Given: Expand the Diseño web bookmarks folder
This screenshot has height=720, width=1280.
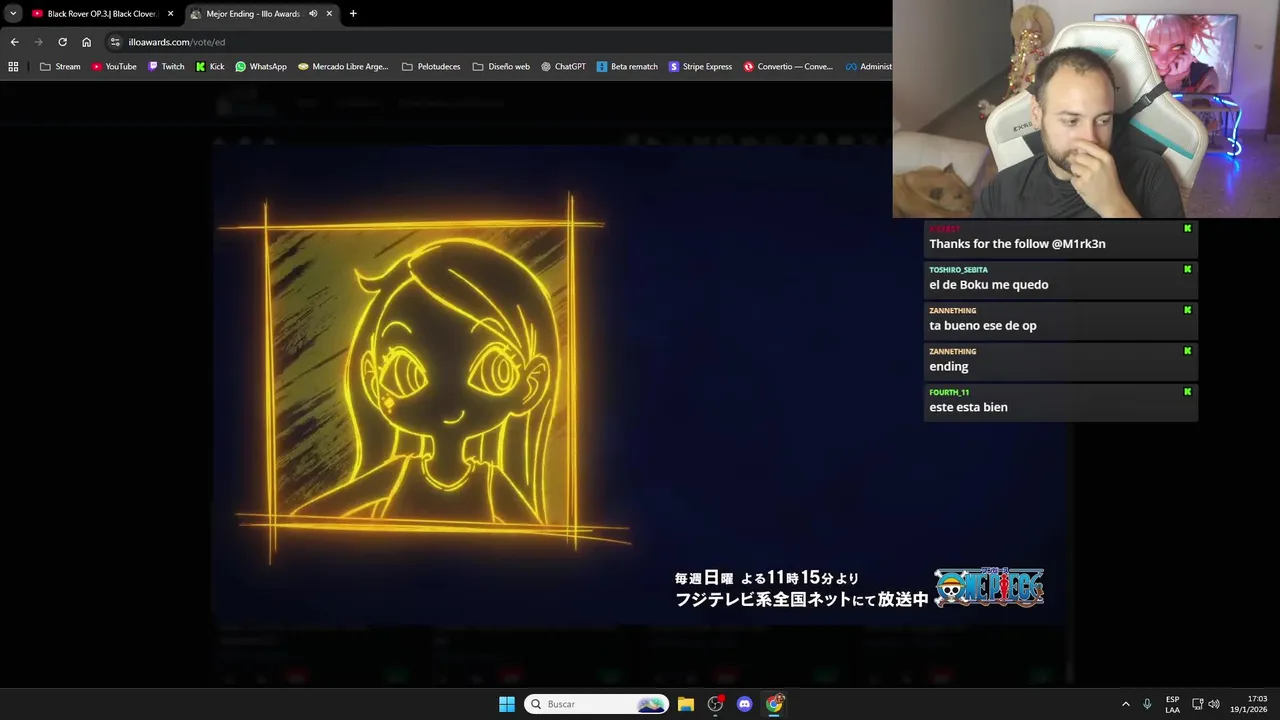Looking at the screenshot, I should 501,67.
